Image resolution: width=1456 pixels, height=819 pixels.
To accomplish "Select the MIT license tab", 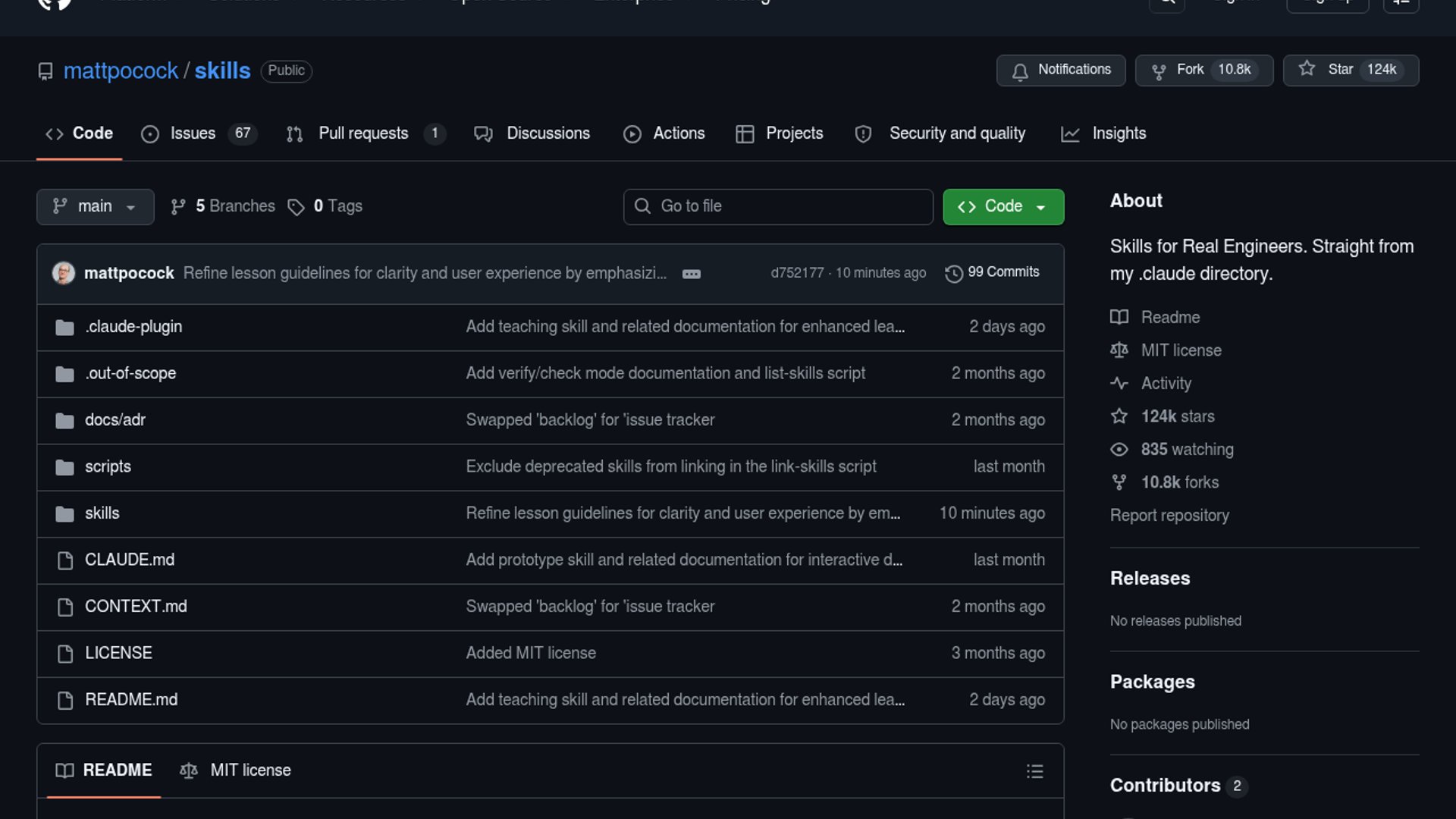I will [x=236, y=770].
